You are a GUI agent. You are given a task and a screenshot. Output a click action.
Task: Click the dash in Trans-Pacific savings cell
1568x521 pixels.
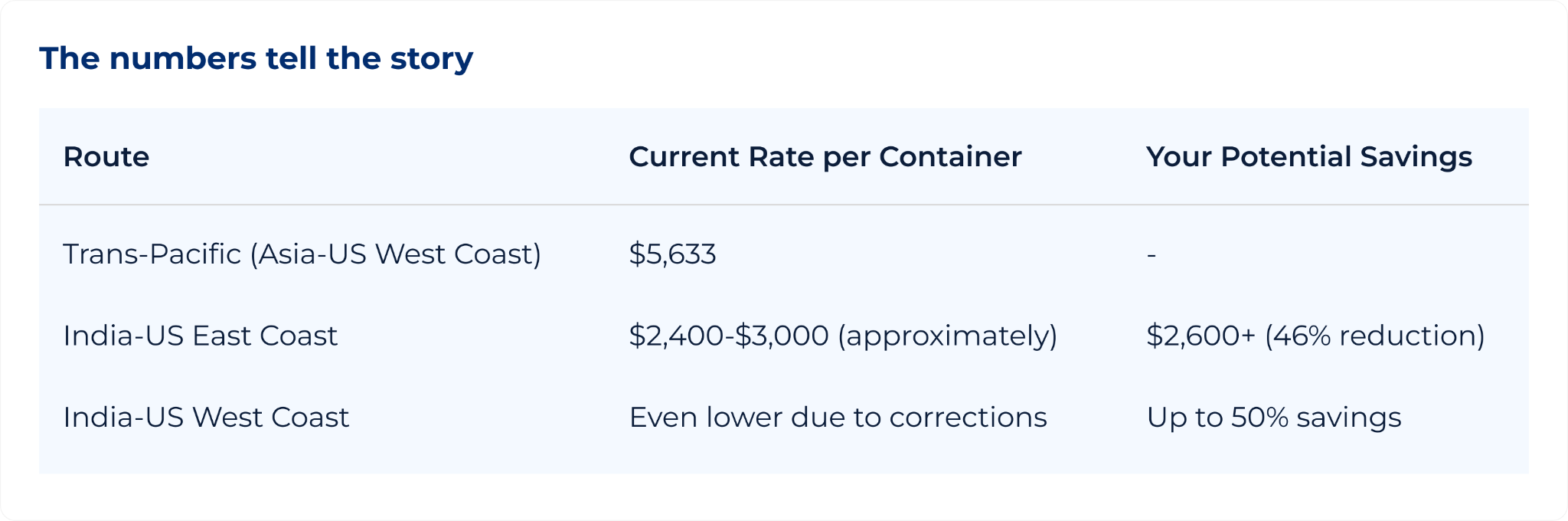(x=1151, y=255)
